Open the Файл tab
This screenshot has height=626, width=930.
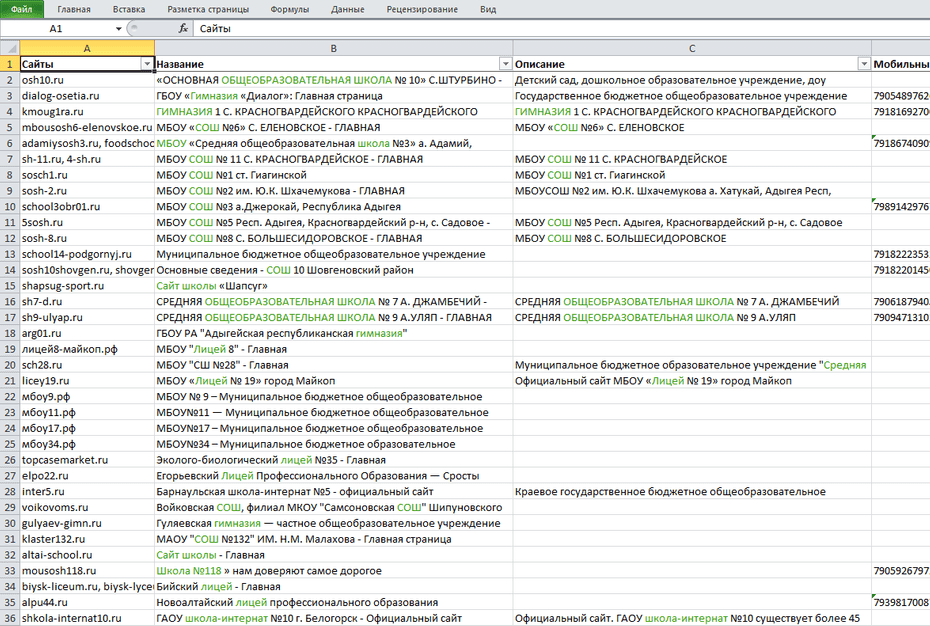click(21, 9)
